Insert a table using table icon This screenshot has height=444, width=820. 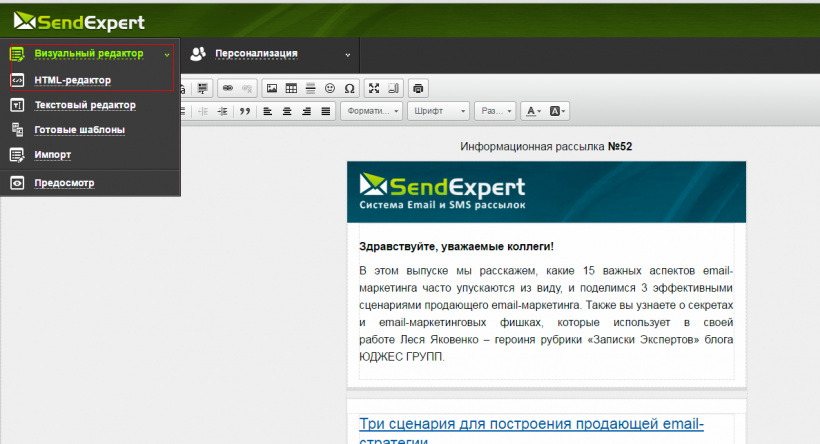(291, 88)
